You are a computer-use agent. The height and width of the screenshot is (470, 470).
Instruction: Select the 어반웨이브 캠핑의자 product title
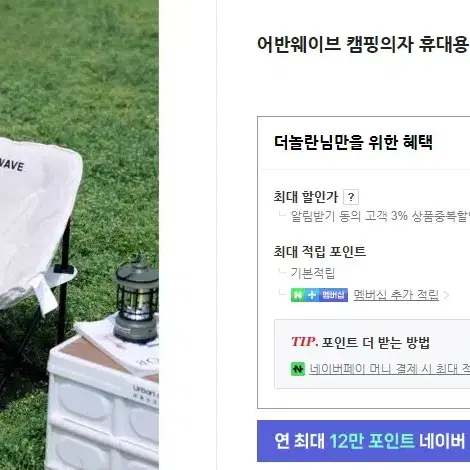(363, 44)
